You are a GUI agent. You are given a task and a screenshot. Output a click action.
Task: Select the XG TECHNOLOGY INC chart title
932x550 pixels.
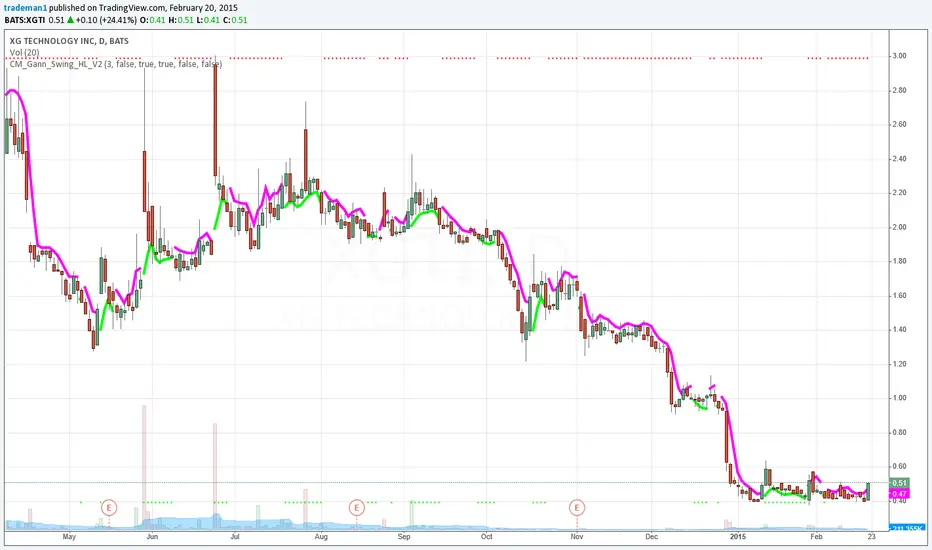click(69, 40)
